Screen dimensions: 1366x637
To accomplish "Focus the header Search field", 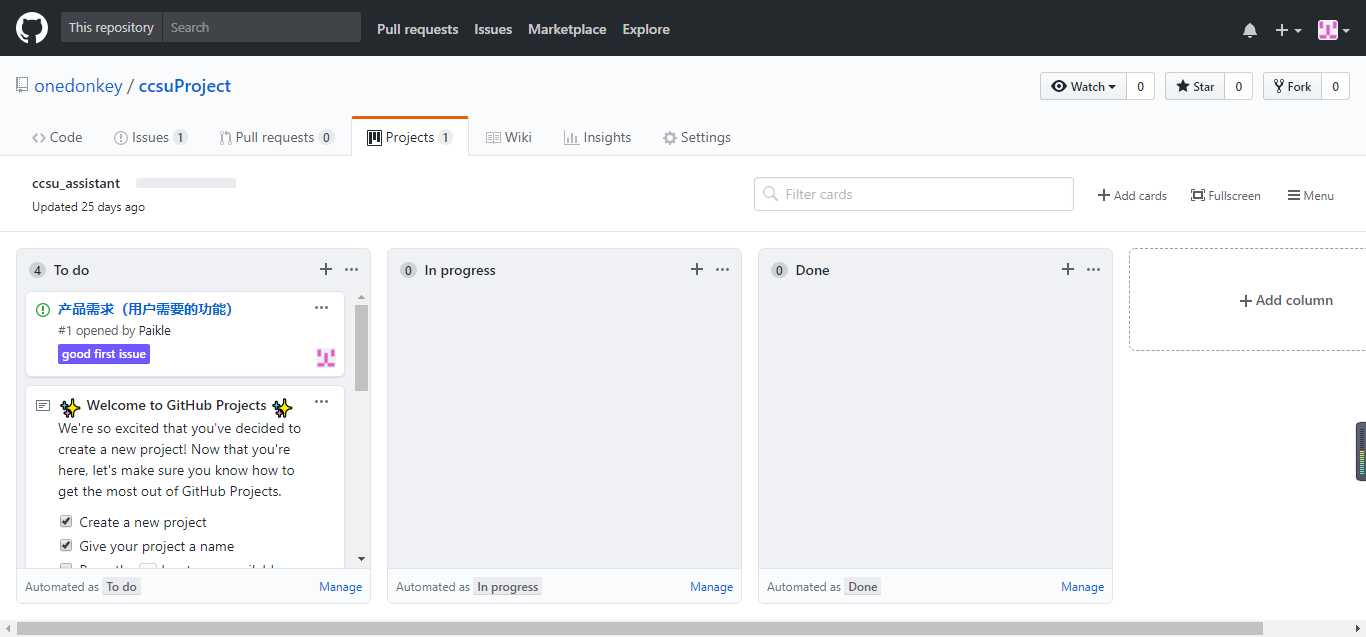I will tap(261, 27).
